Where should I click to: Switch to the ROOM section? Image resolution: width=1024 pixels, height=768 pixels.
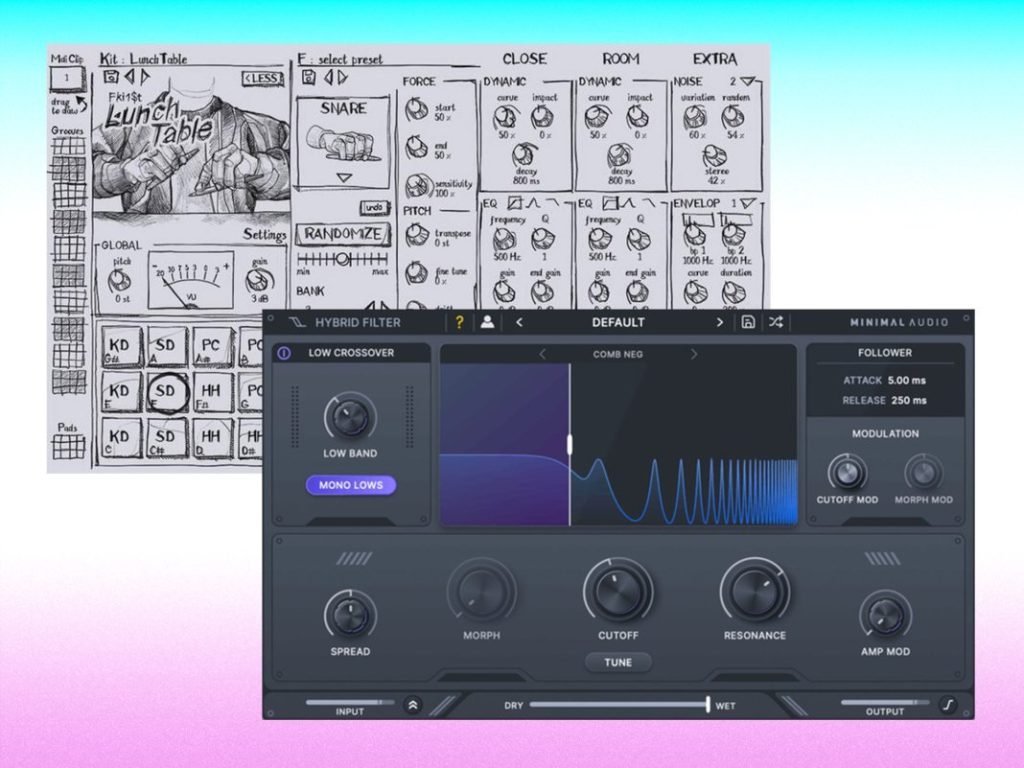click(x=619, y=58)
